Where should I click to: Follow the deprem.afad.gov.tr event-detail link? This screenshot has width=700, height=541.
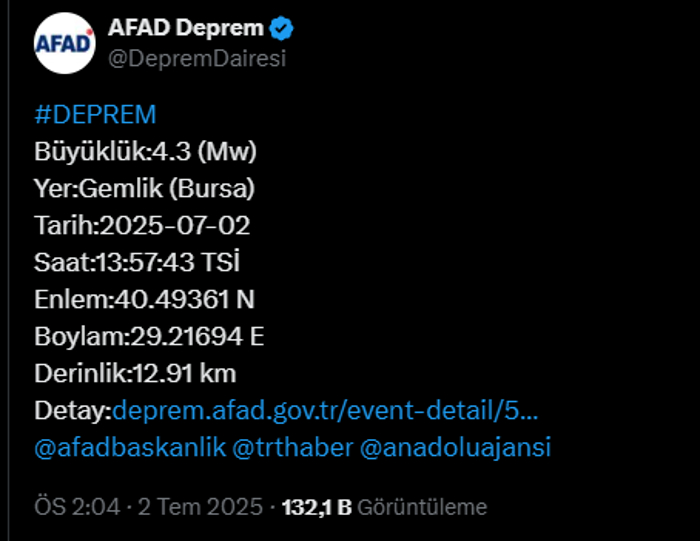coord(325,410)
